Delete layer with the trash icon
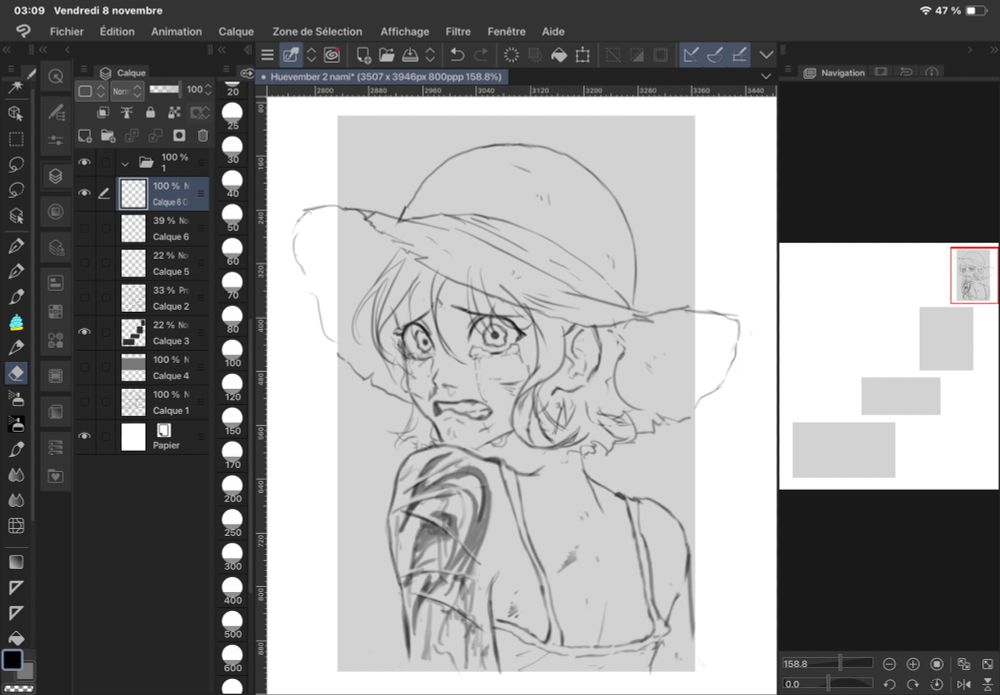The image size is (1000, 695). coord(203,135)
